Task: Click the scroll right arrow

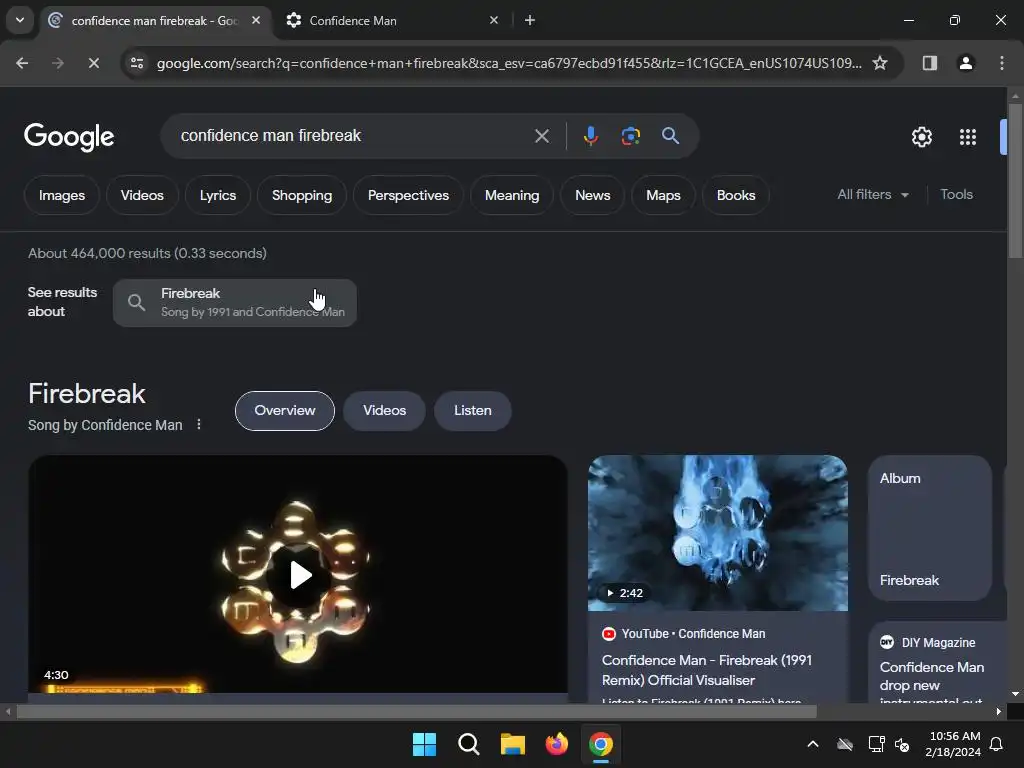Action: pyautogui.click(x=999, y=711)
